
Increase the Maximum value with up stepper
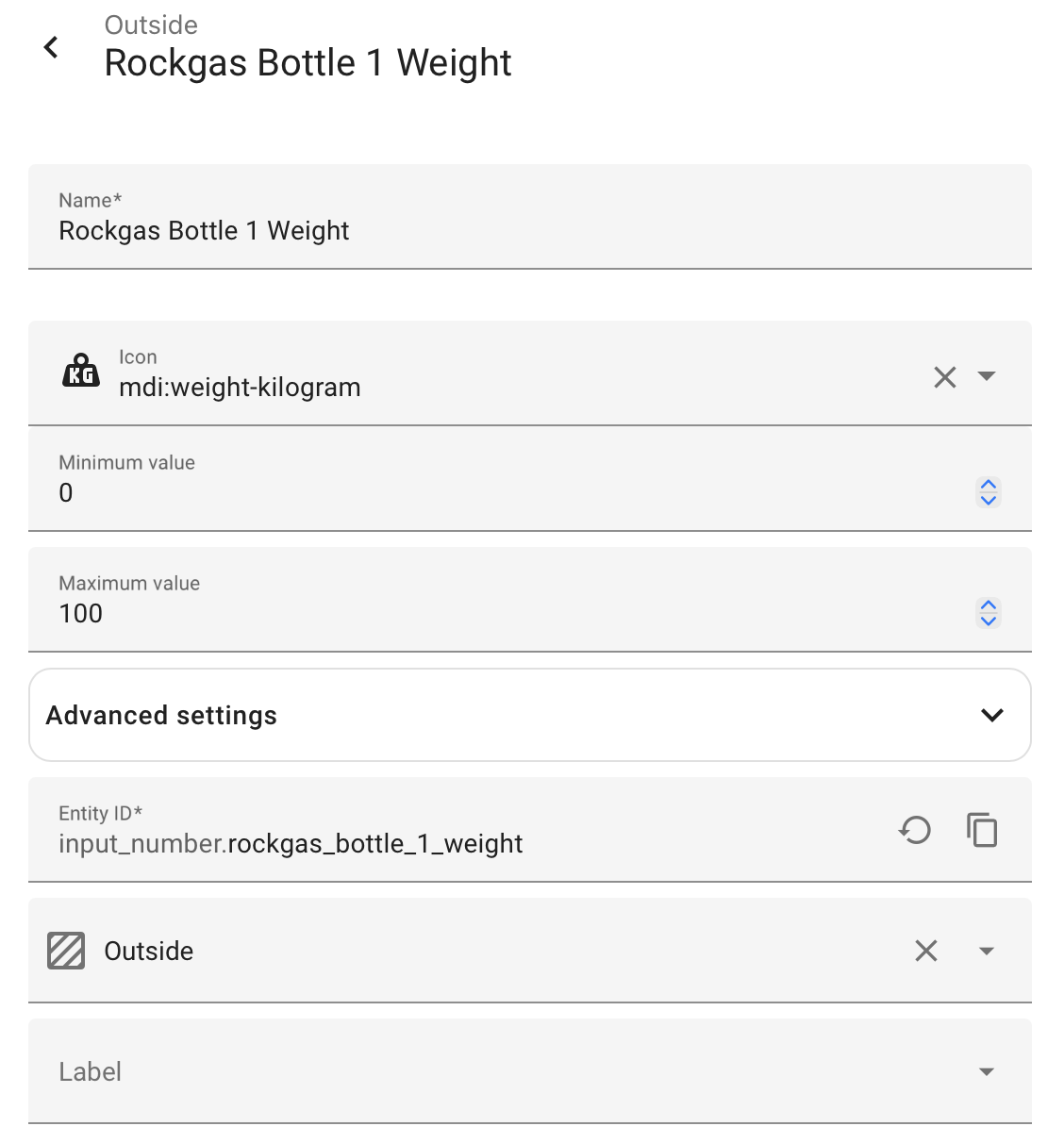point(989,605)
